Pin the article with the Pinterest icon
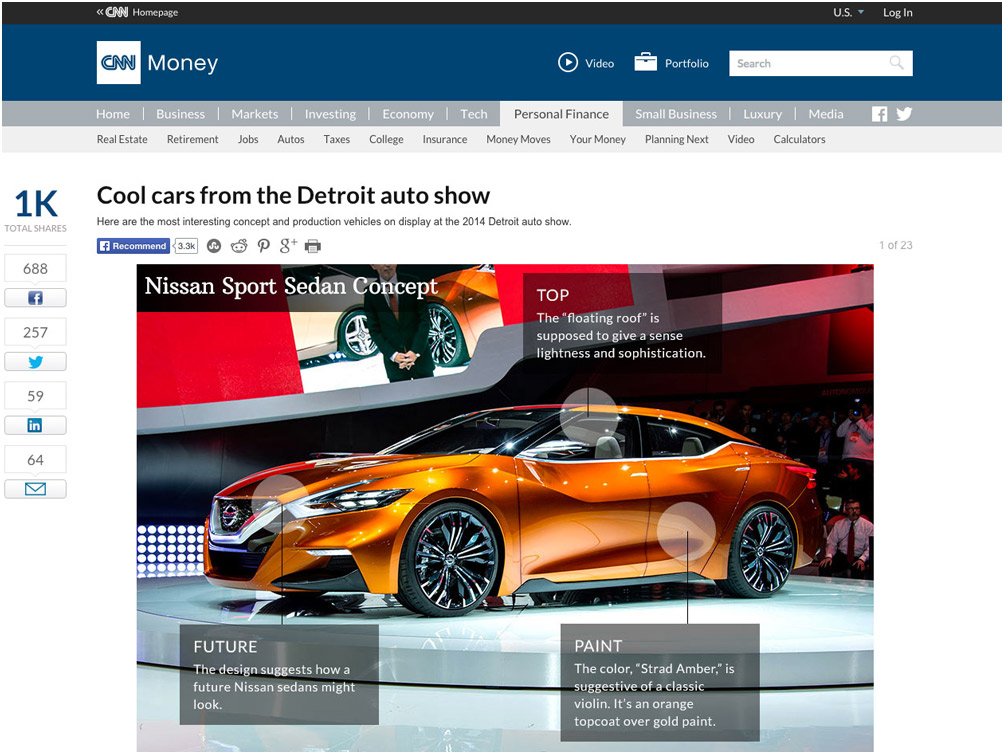Screen dimensions: 1005x755 [264, 246]
